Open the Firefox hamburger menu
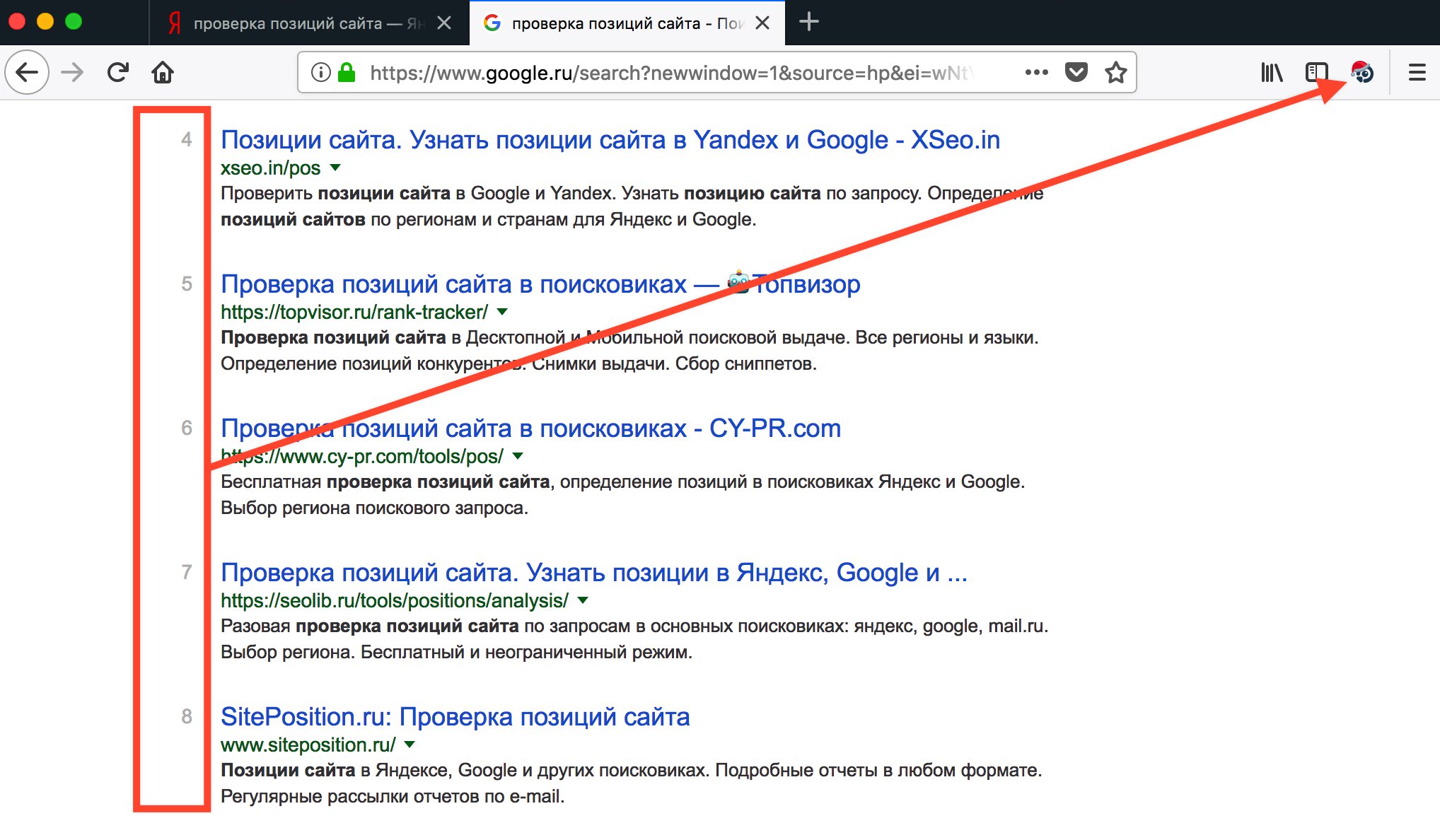Viewport: 1440px width, 840px height. (x=1417, y=72)
